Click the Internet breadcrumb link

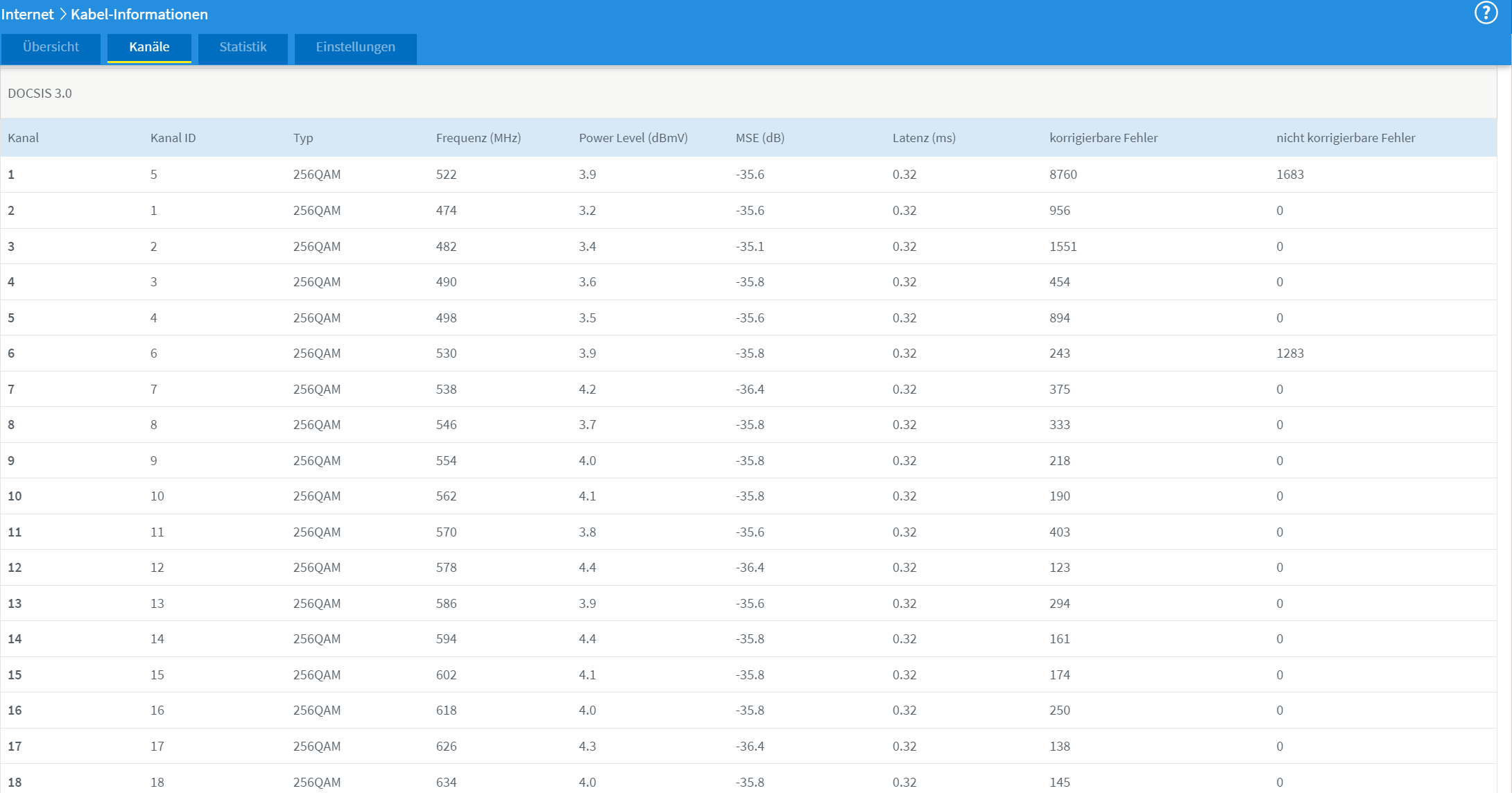(28, 14)
